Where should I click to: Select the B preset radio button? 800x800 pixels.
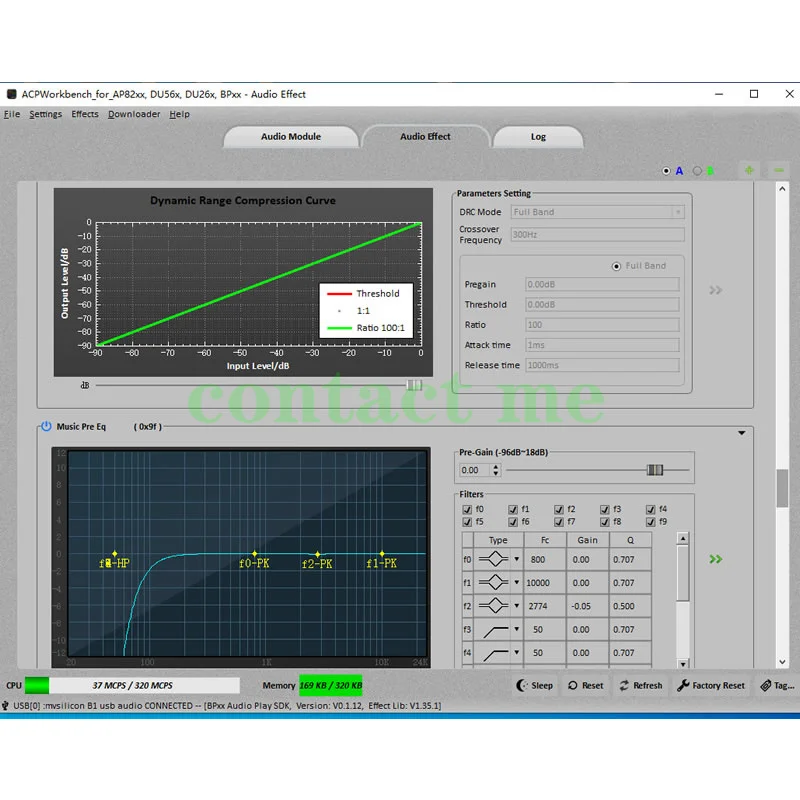tap(698, 171)
